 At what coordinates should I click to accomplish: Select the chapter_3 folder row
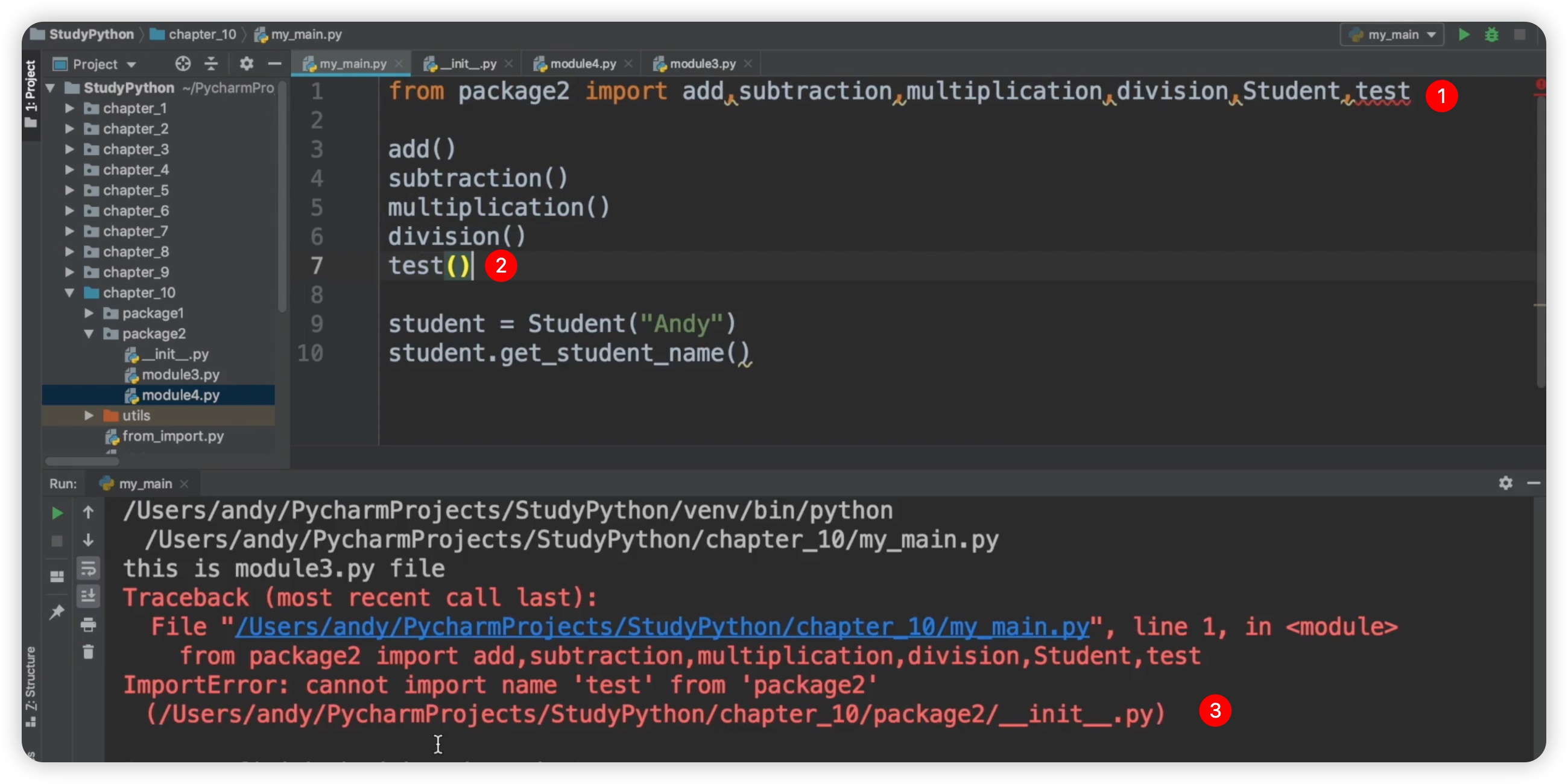[x=158, y=149]
